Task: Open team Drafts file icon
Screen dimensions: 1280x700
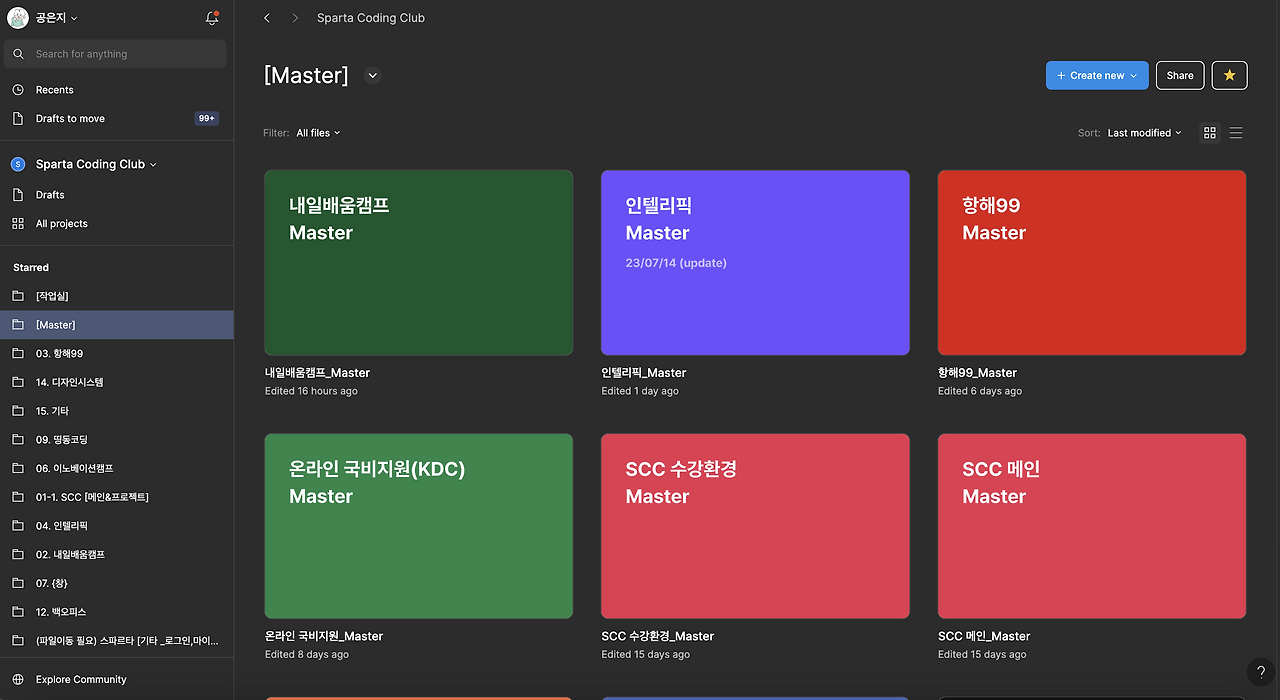Action: [x=18, y=195]
